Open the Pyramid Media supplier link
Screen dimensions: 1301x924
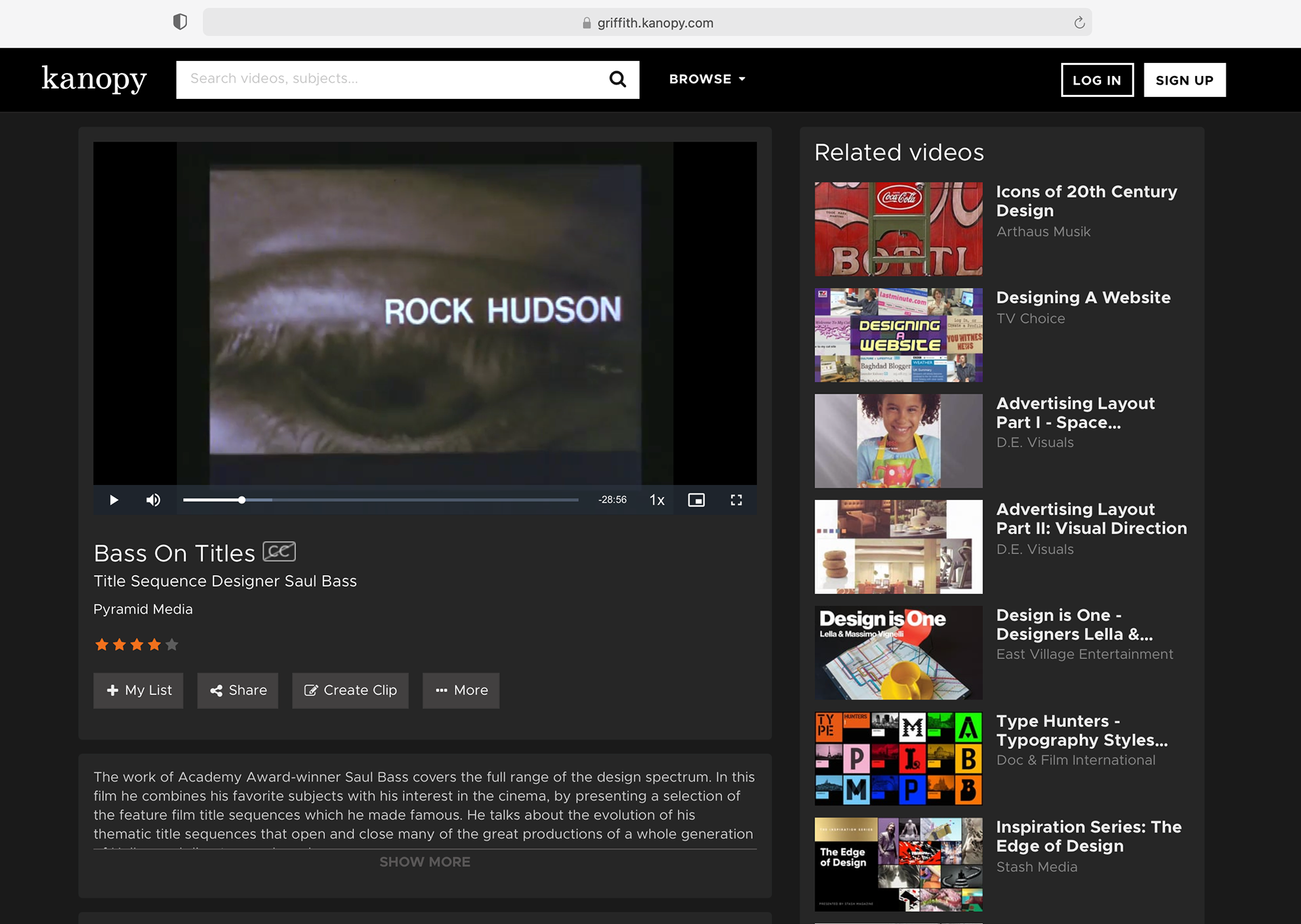coord(143,609)
